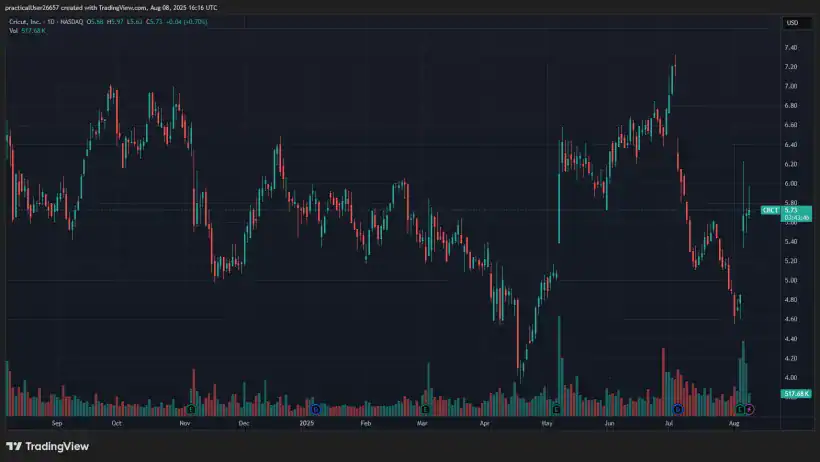Click the August earnings marker
Image resolution: width=820 pixels, height=462 pixels.
[x=739, y=409]
